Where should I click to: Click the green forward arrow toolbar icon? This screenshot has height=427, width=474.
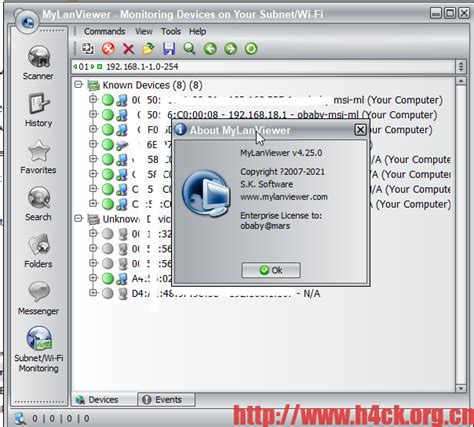click(231, 49)
